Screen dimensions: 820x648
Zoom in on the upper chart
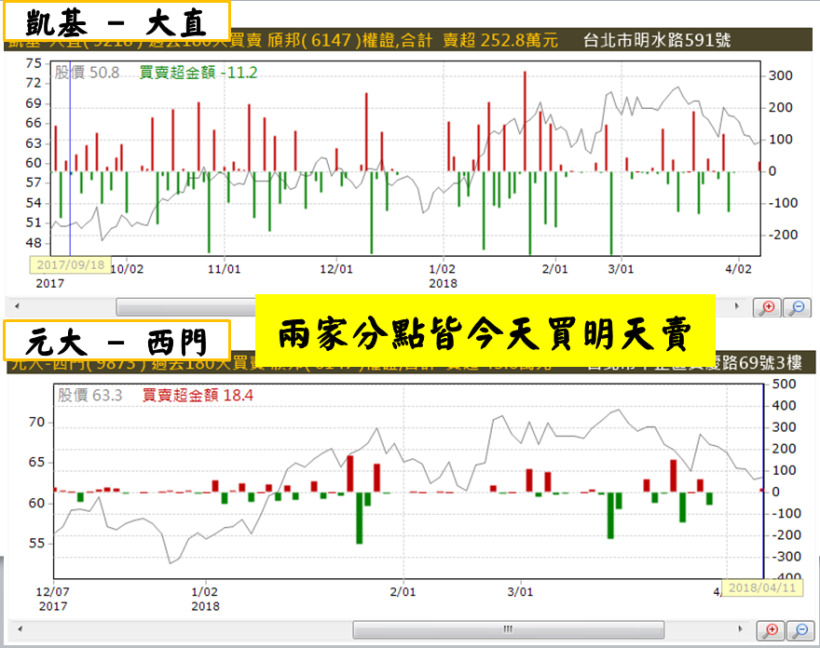point(767,308)
